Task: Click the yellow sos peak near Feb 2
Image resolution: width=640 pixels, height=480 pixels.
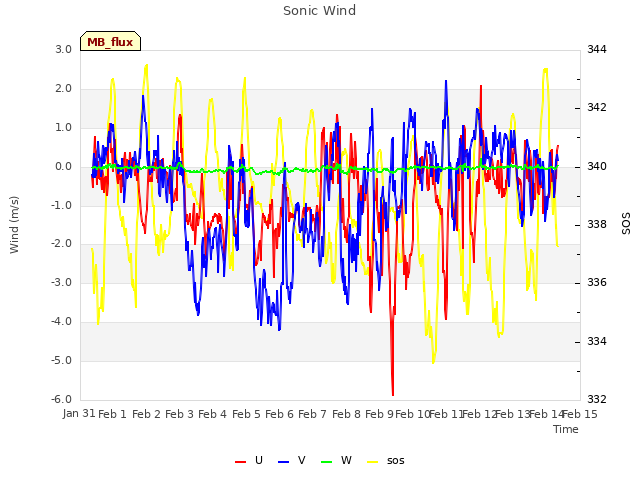Action: (147, 65)
